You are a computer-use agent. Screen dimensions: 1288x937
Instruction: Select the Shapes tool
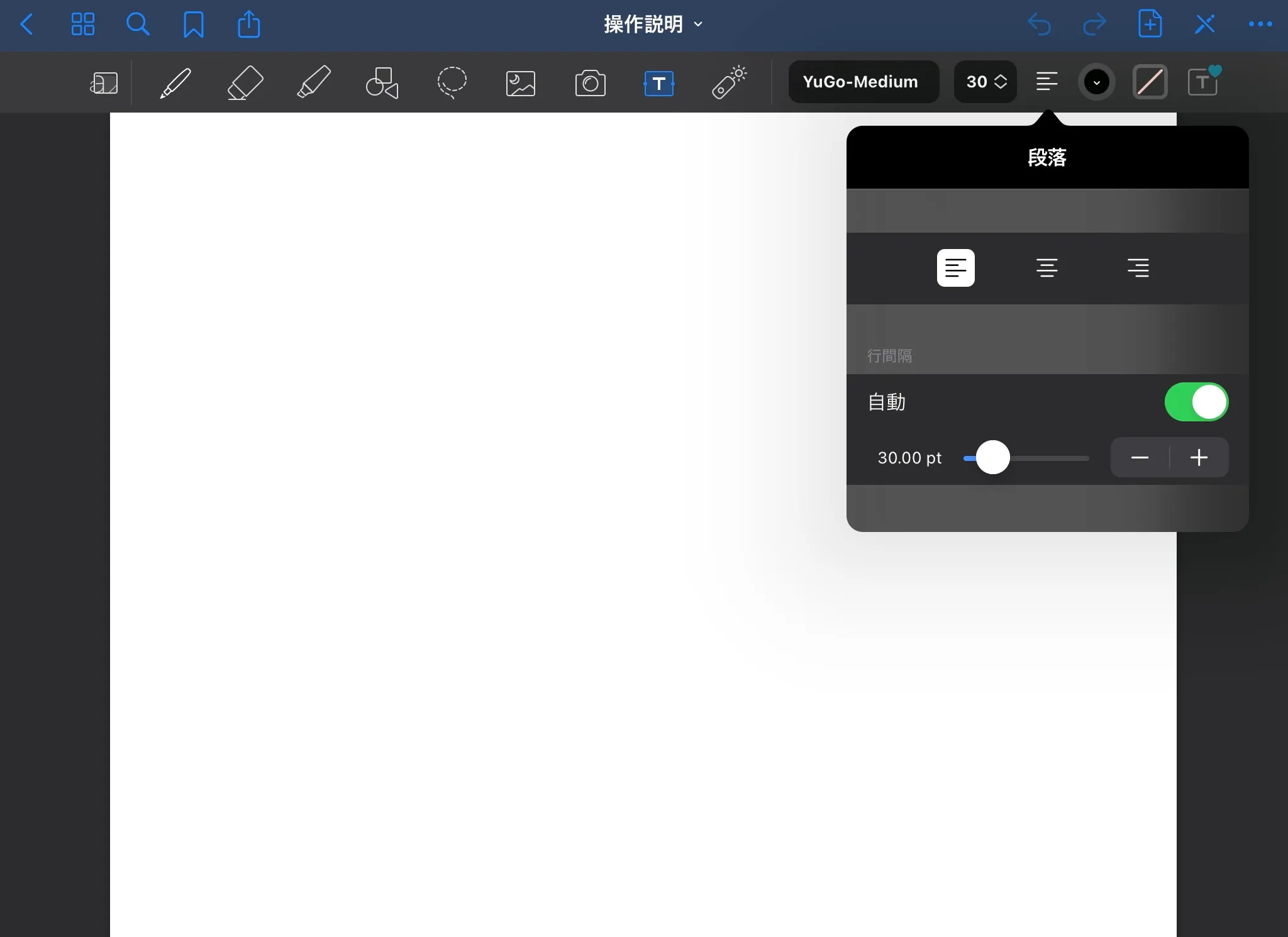click(x=382, y=82)
